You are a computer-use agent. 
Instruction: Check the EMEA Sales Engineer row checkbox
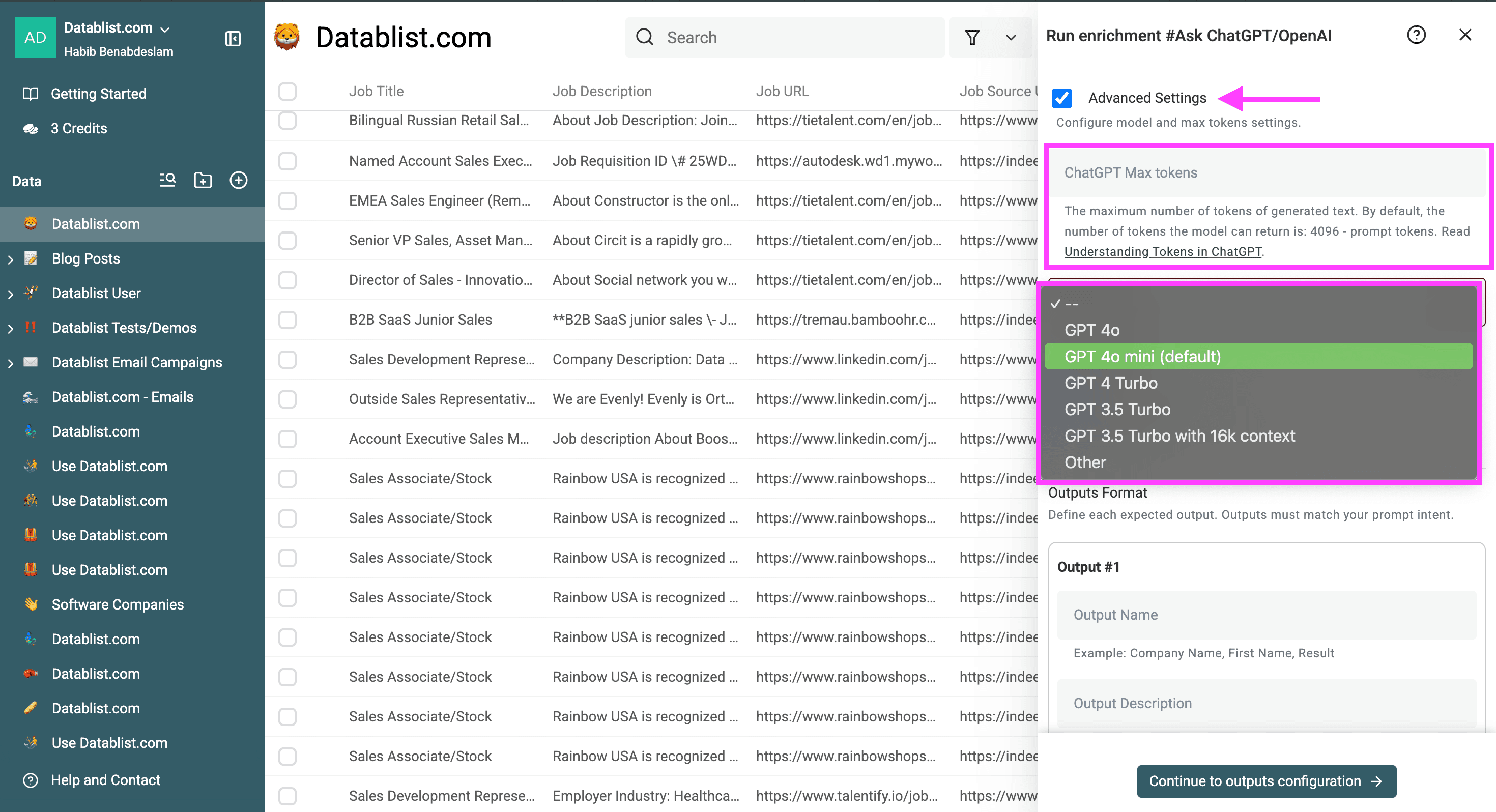pos(287,200)
